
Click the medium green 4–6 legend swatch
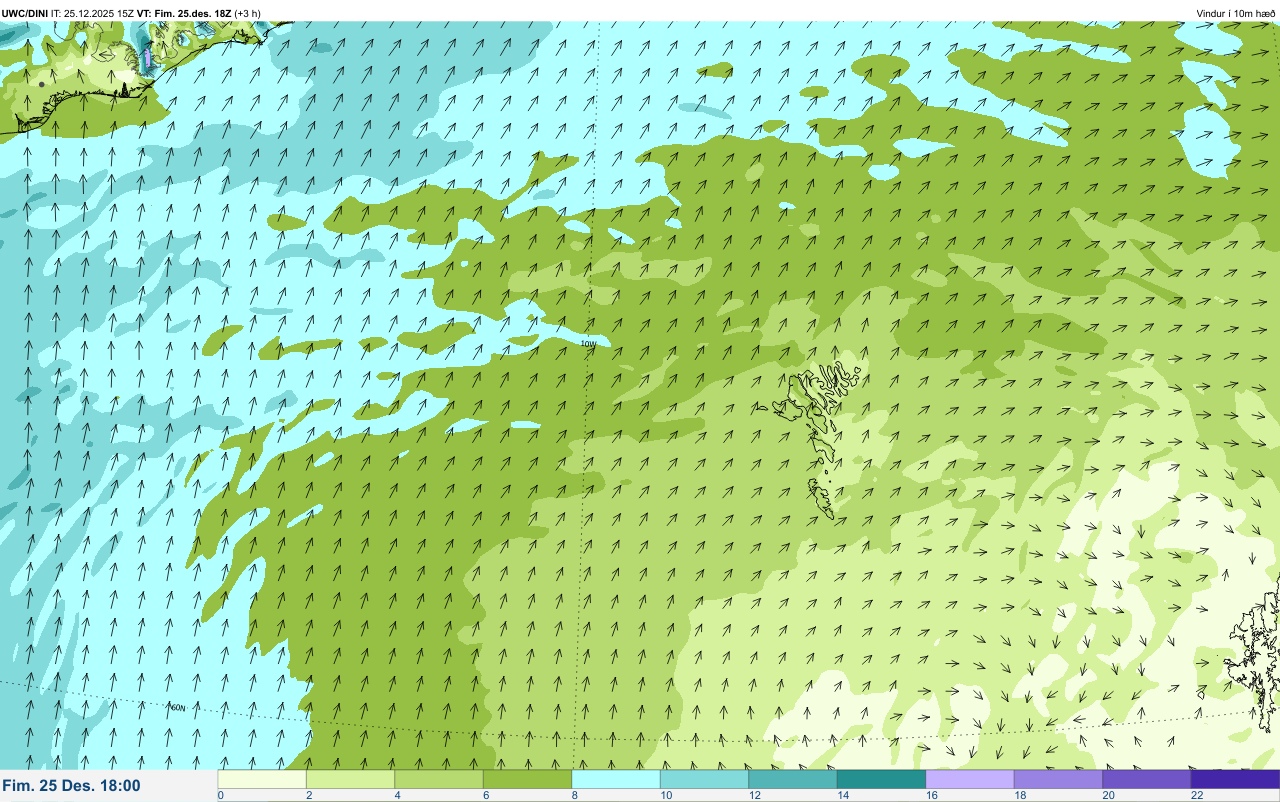point(439,778)
